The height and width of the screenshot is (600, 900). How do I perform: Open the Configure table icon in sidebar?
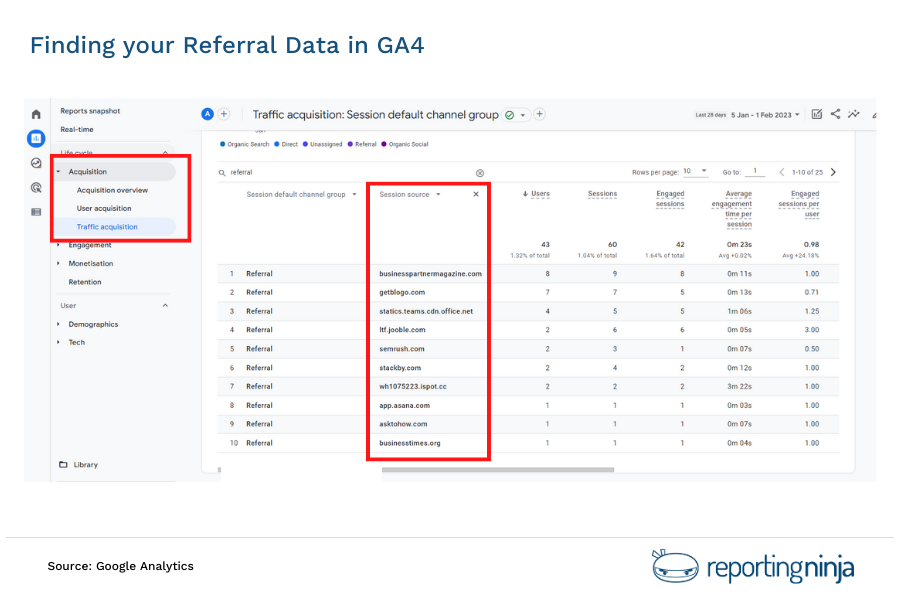(36, 212)
